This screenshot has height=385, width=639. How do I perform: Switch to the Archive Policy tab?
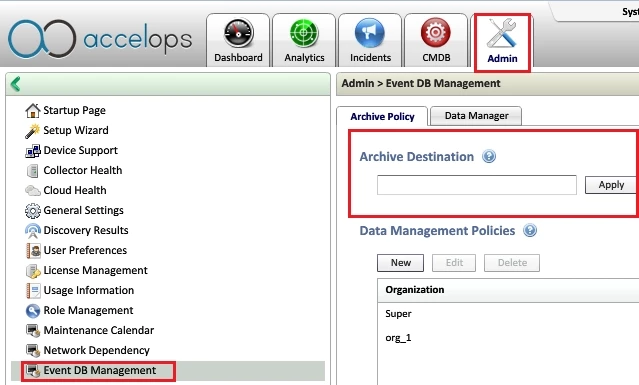click(x=382, y=117)
